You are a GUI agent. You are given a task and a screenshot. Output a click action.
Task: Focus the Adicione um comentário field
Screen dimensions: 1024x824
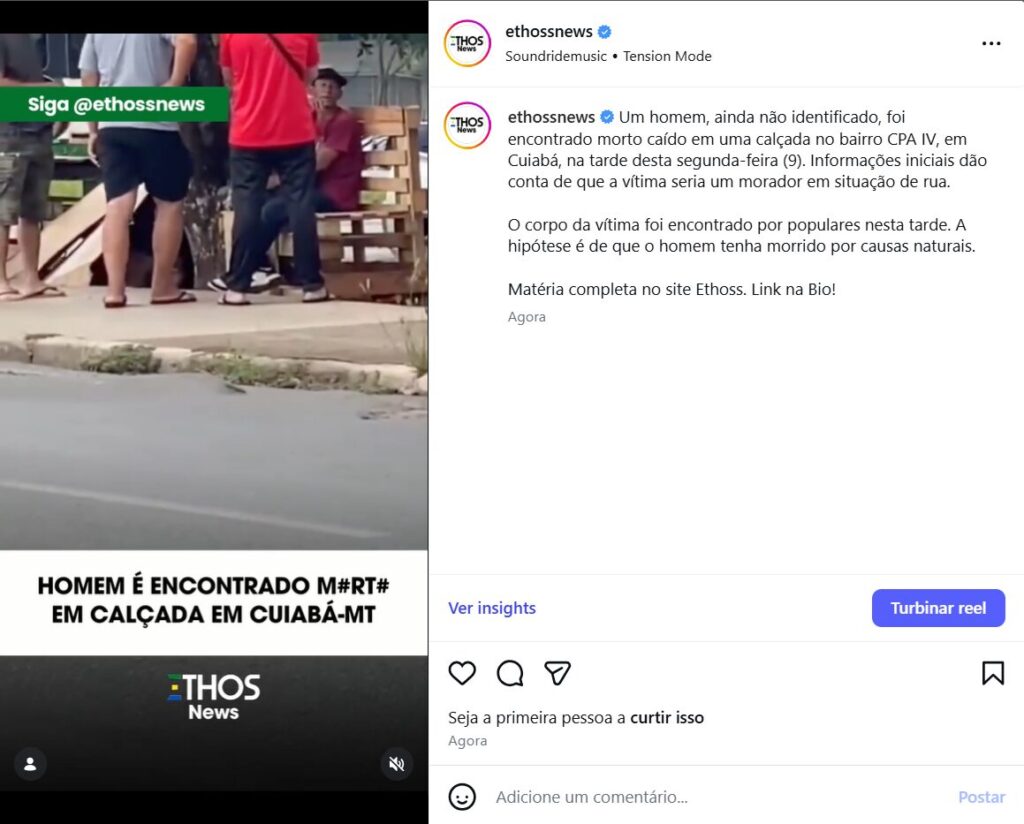(718, 797)
